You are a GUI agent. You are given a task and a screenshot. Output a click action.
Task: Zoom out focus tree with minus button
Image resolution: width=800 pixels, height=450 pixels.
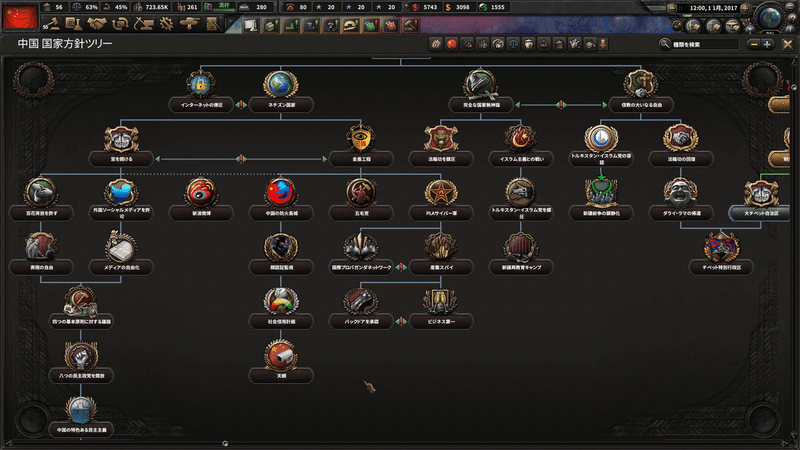[x=754, y=44]
